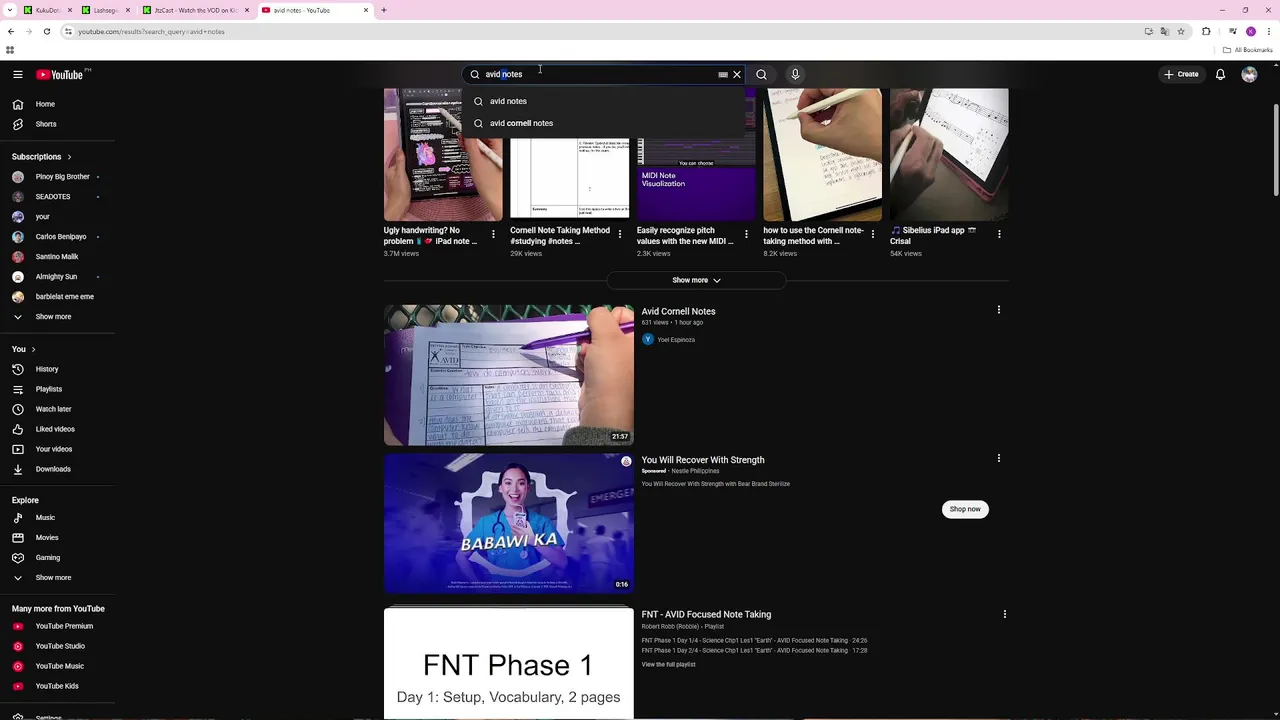Select the 'avid notes' search suggestion
This screenshot has height=720, width=1280.
click(604, 101)
